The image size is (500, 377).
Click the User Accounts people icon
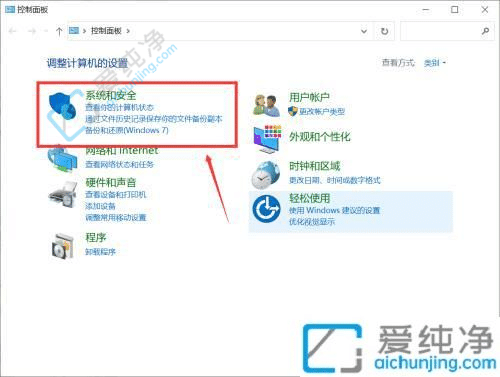coord(267,105)
